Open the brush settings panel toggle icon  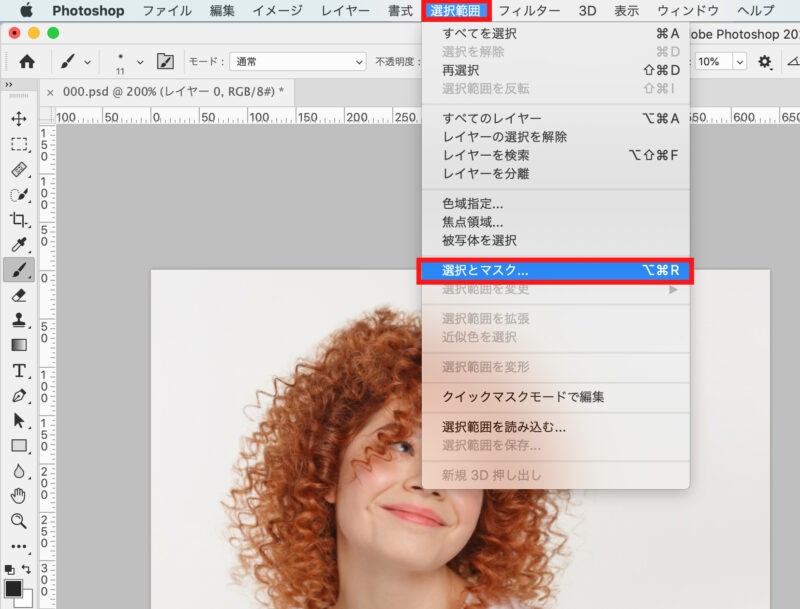coord(165,62)
